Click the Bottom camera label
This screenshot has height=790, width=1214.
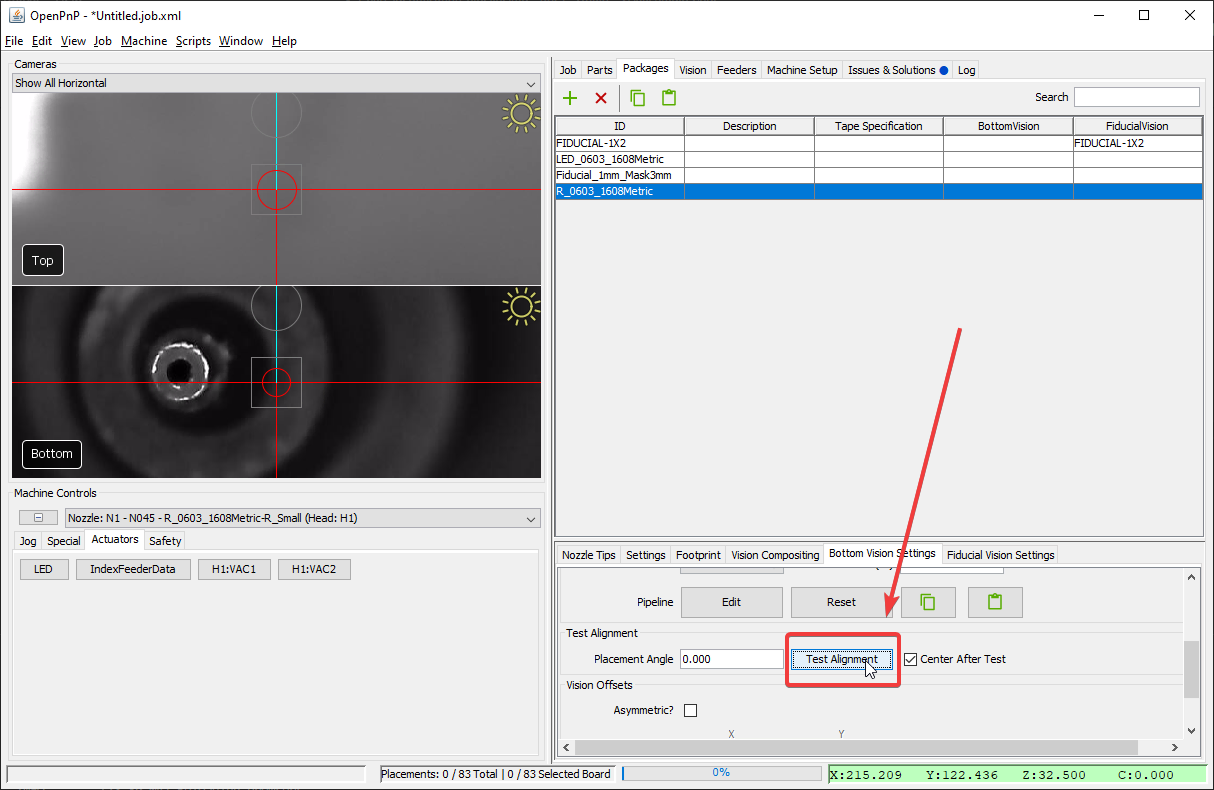click(52, 453)
